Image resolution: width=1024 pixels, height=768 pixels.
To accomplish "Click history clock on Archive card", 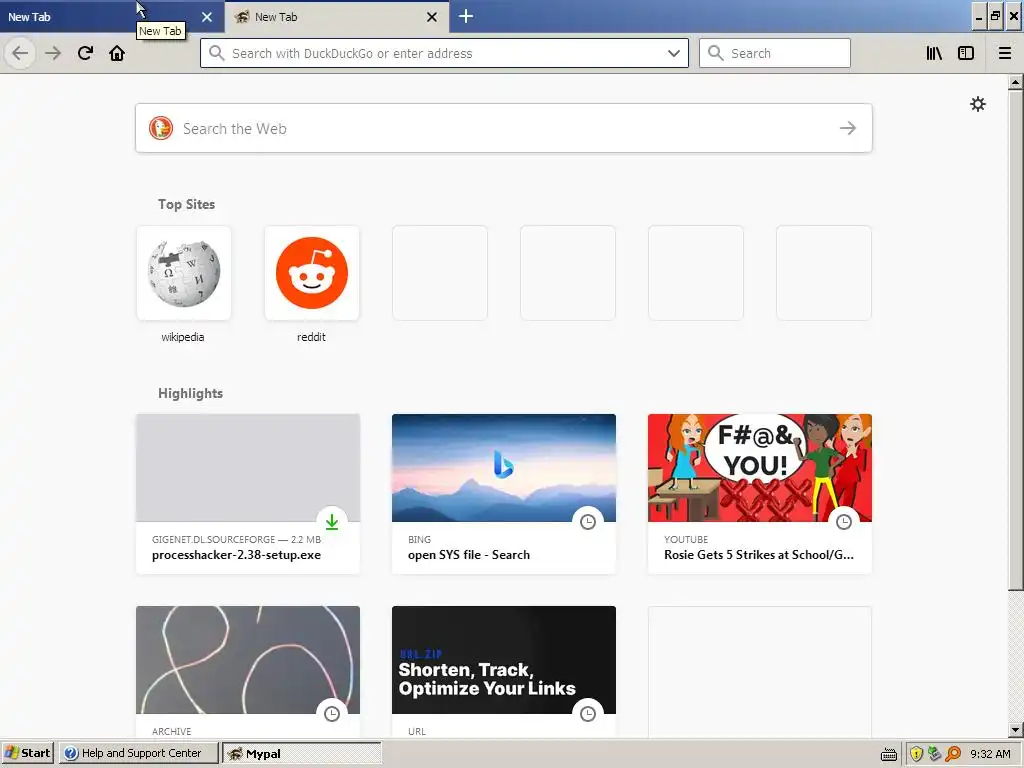I will [x=332, y=714].
